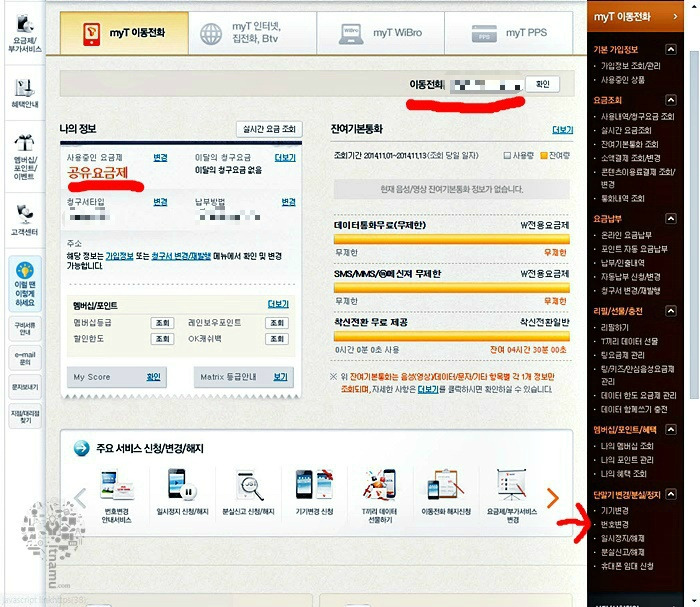700x607 pixels.
Task: Open the myT 이동전화 sidebar header
Action: click(x=635, y=17)
